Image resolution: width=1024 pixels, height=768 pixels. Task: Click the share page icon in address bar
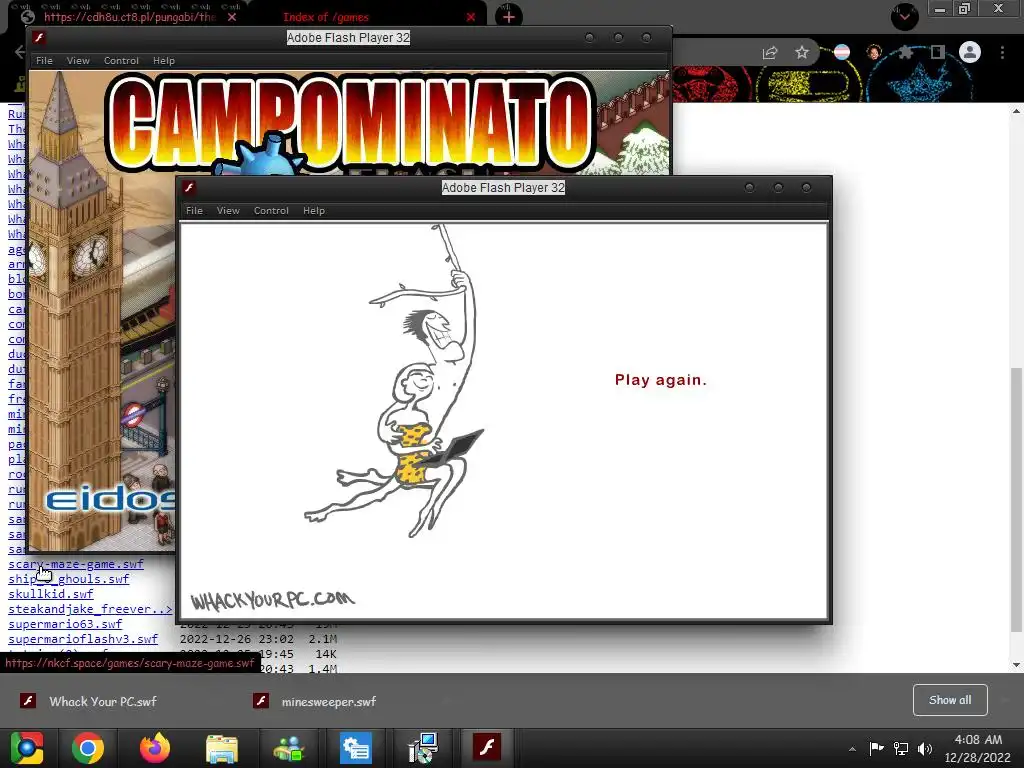click(x=770, y=52)
